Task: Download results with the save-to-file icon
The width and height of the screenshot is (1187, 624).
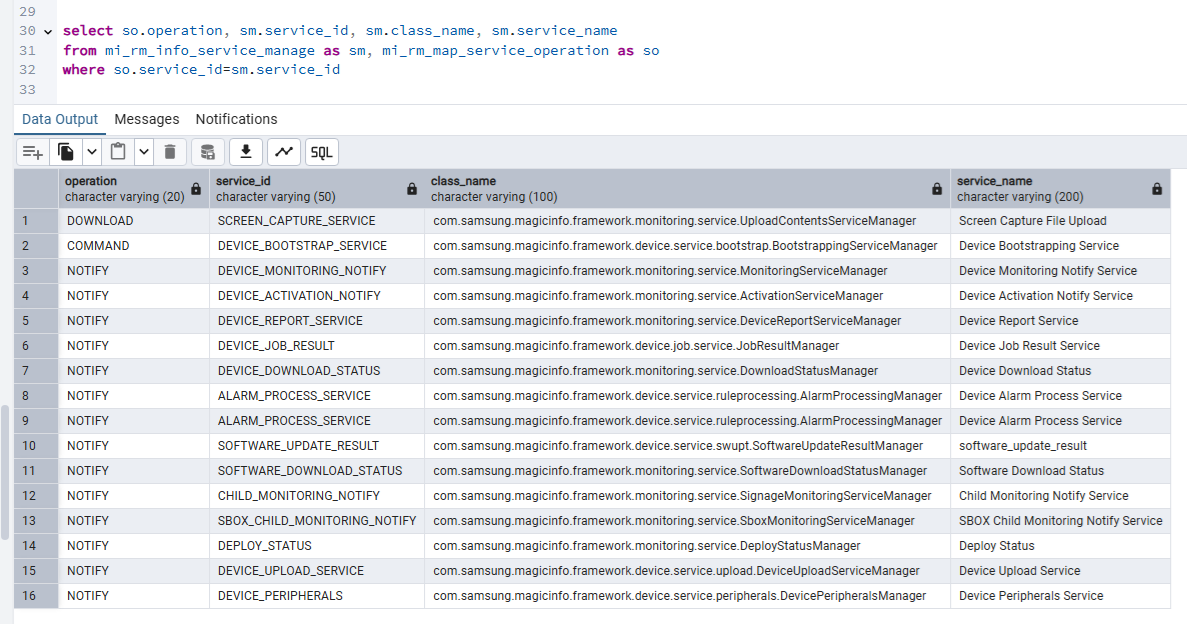Action: tap(246, 152)
